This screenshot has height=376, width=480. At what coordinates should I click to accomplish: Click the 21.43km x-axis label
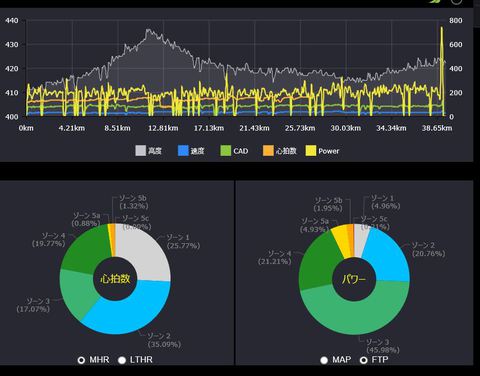coord(254,128)
